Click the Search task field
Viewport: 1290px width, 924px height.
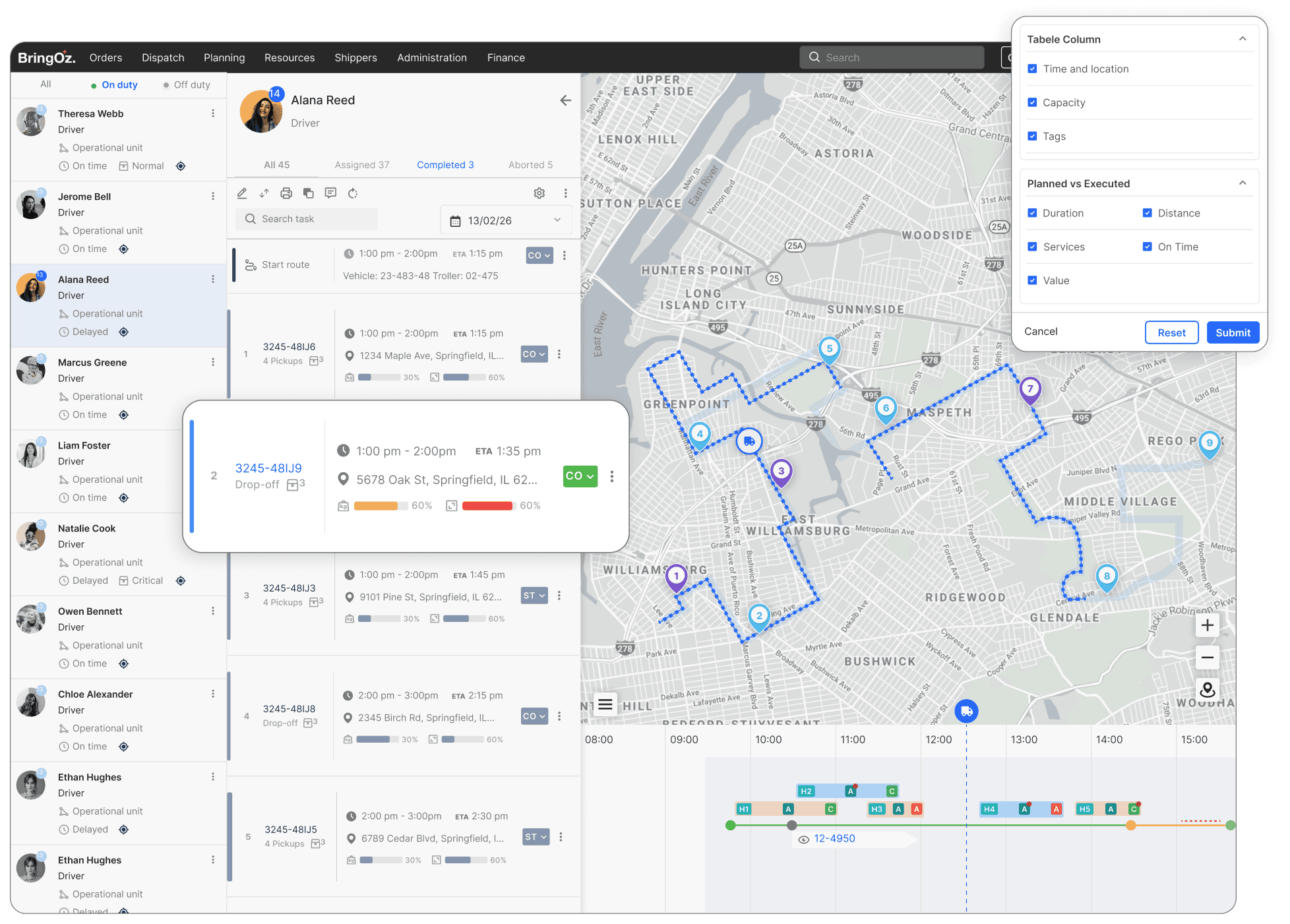[307, 219]
